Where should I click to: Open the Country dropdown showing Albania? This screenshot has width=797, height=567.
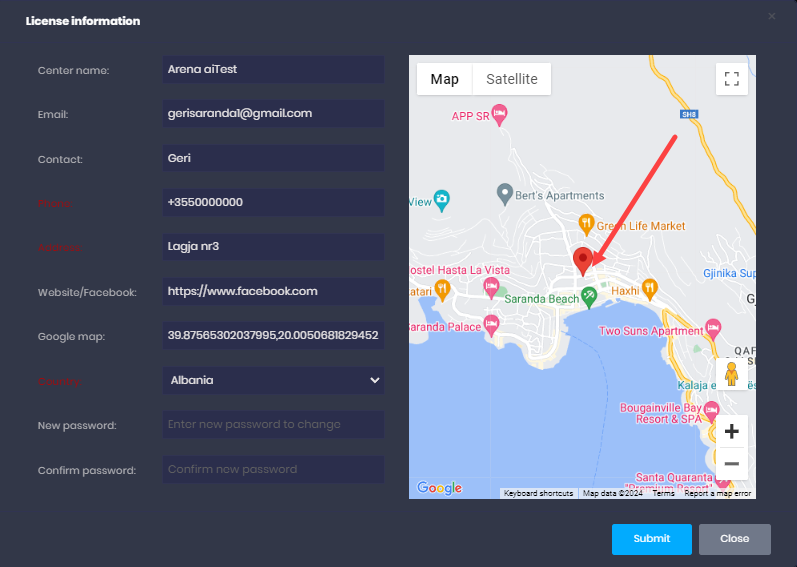pyautogui.click(x=273, y=380)
